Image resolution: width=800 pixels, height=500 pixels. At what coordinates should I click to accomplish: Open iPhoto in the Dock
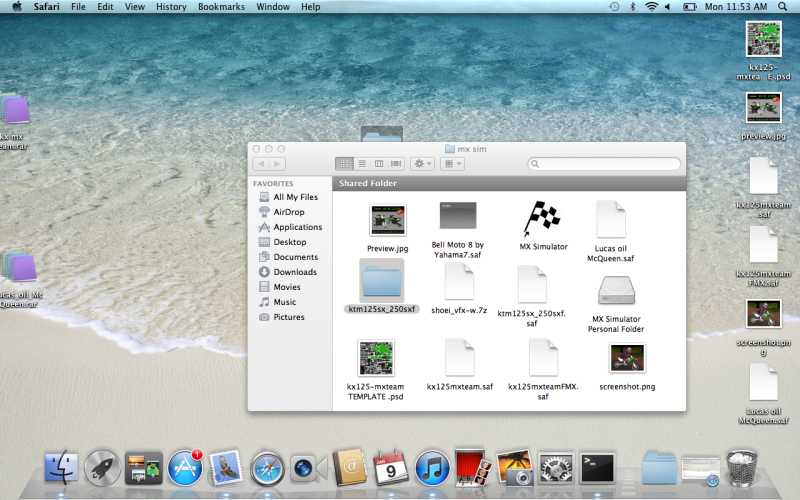pos(515,467)
